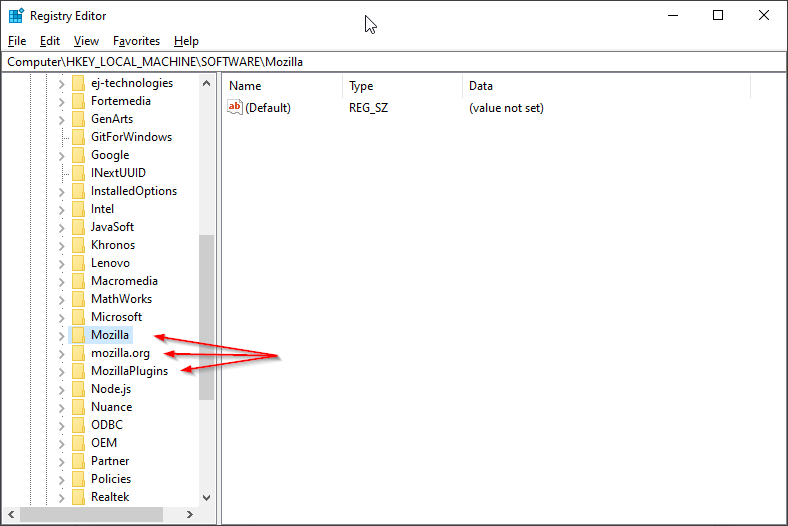Select the ODBC folder icon

[x=78, y=425]
